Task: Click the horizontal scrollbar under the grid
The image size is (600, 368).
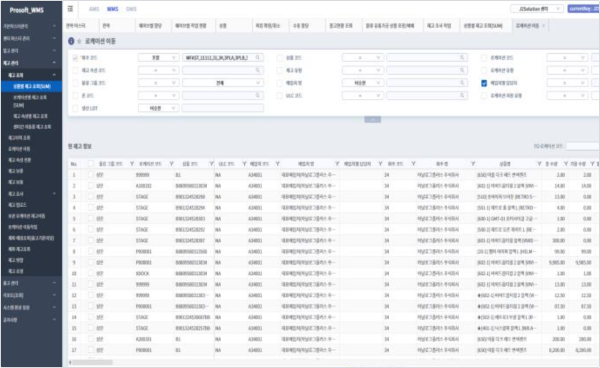Action: click(x=92, y=362)
